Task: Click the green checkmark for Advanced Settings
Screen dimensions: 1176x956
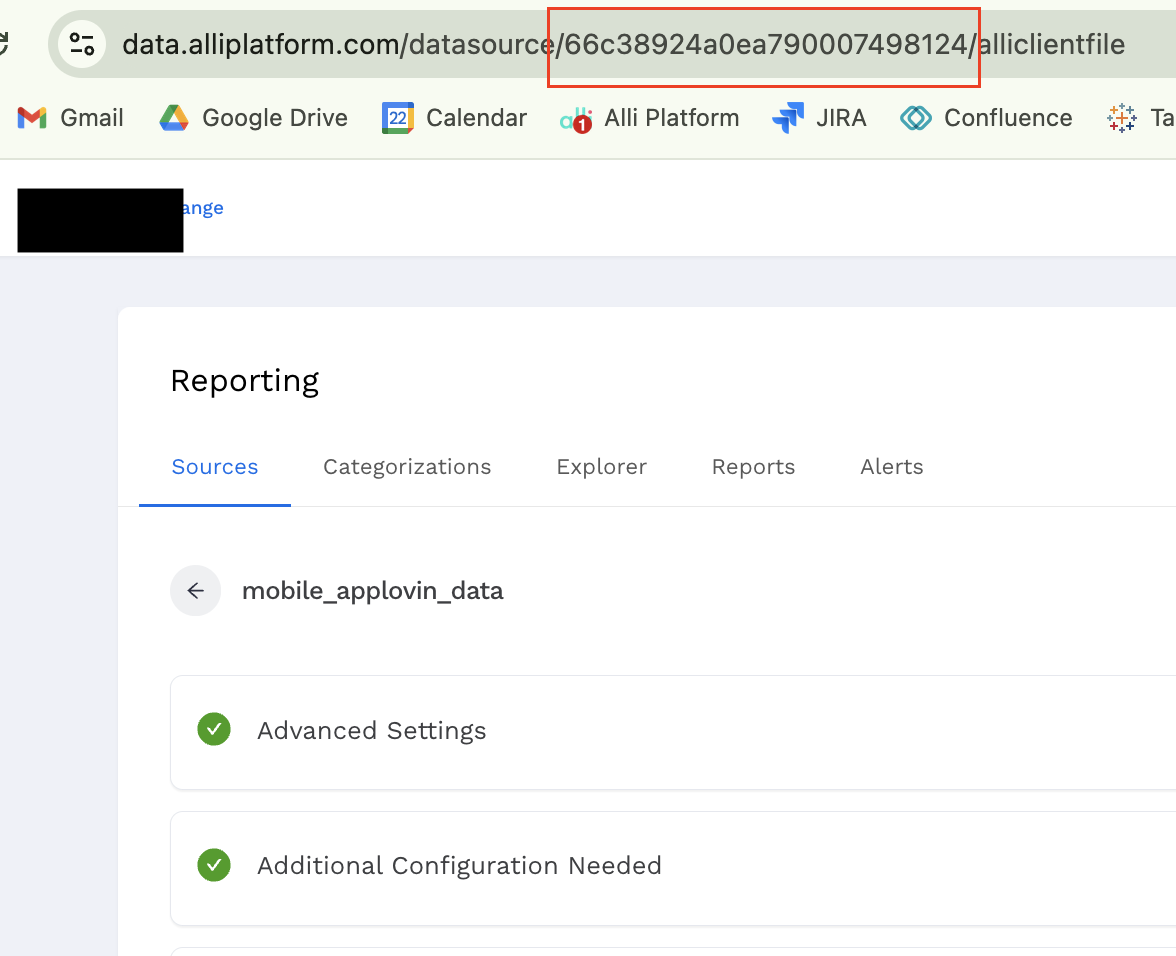Action: pos(214,730)
